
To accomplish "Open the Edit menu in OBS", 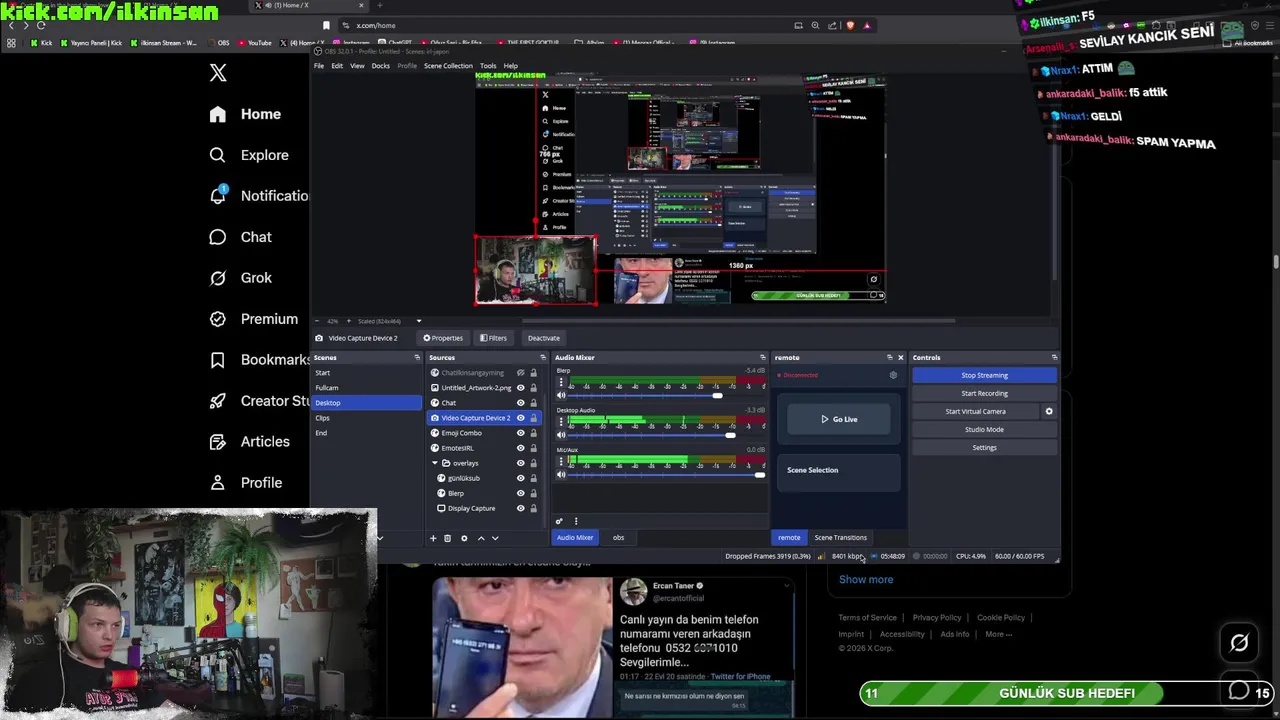I will tap(337, 66).
